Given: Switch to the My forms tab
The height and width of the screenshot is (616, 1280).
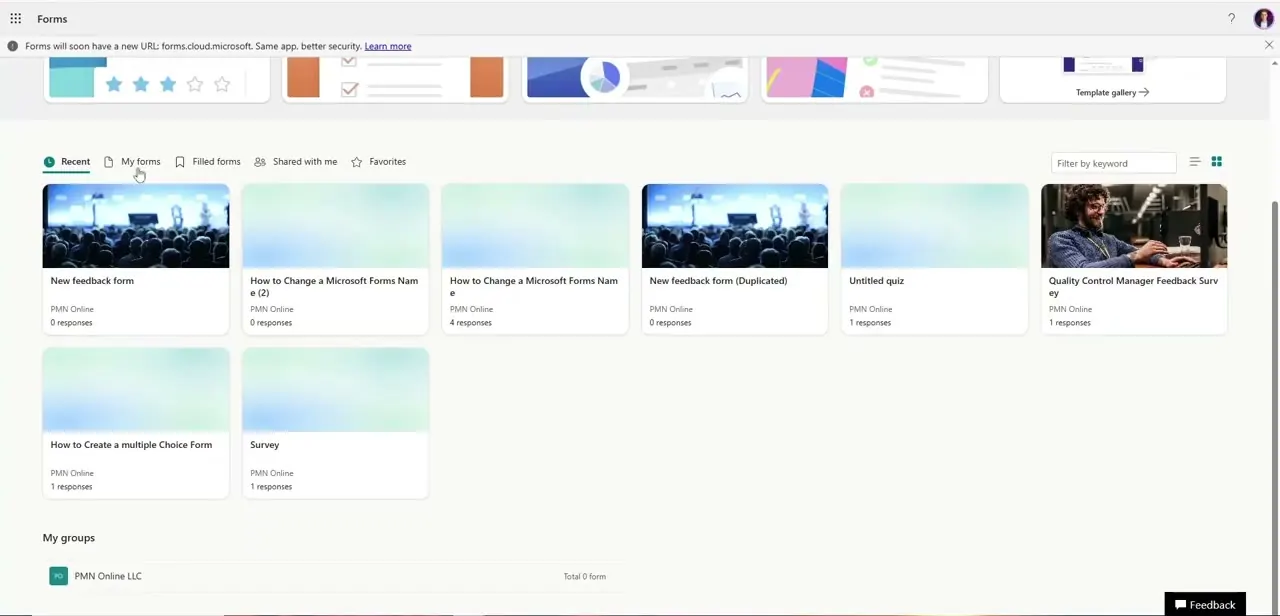Looking at the screenshot, I should 132,162.
